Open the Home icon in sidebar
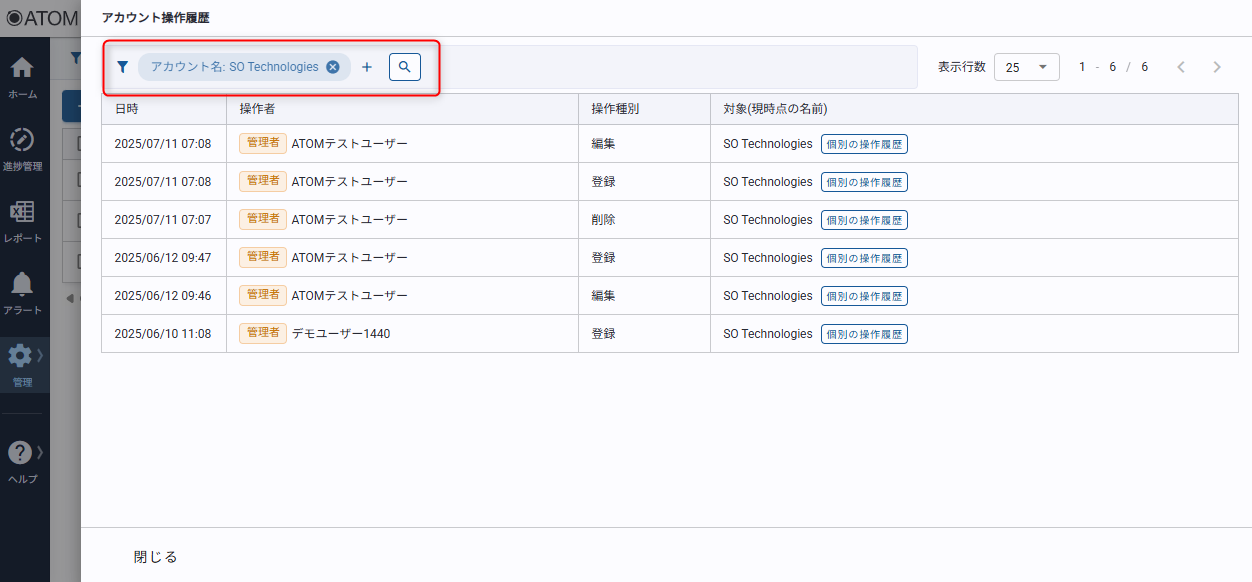Viewport: 1252px width, 582px height. [x=22, y=77]
